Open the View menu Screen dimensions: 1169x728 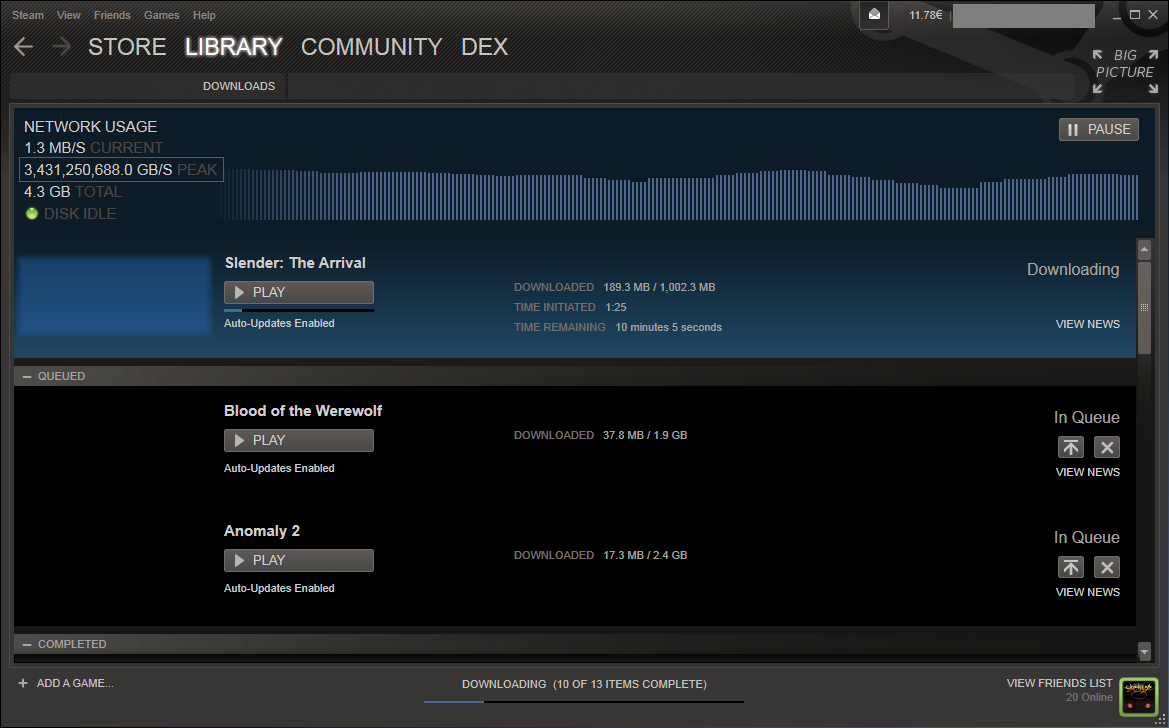coord(69,15)
